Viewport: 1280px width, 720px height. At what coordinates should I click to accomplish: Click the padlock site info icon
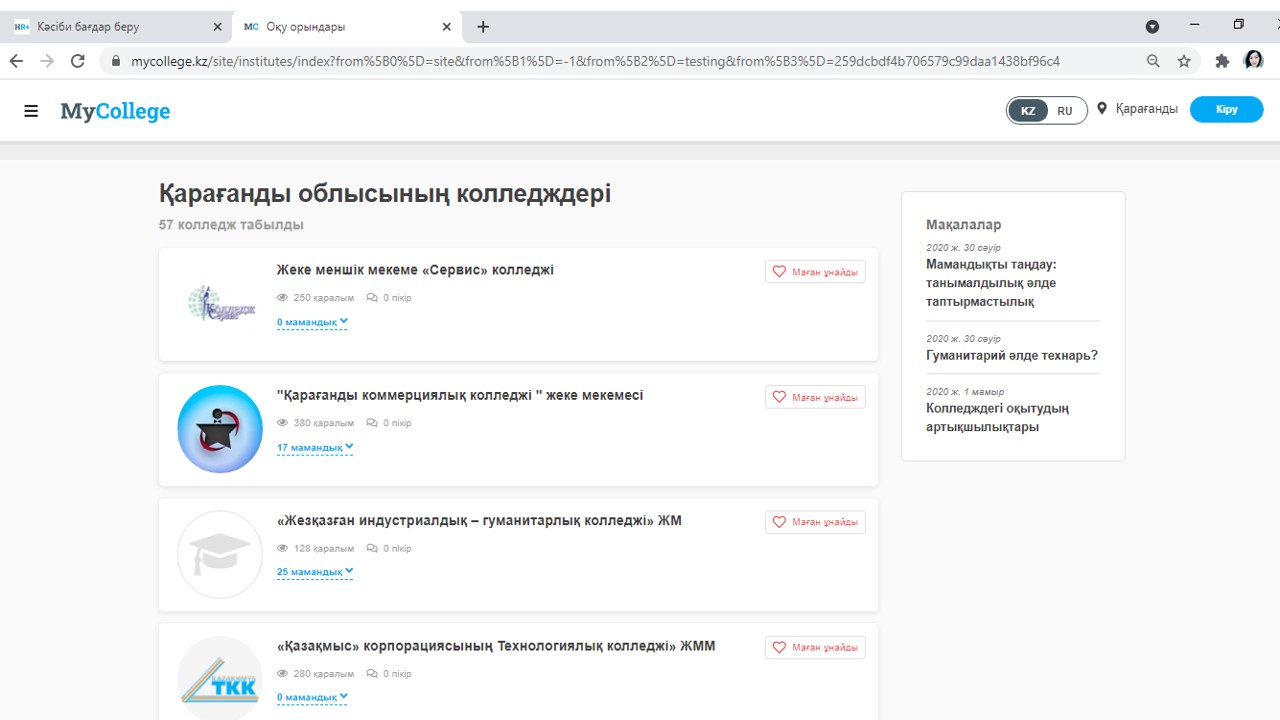tap(115, 61)
